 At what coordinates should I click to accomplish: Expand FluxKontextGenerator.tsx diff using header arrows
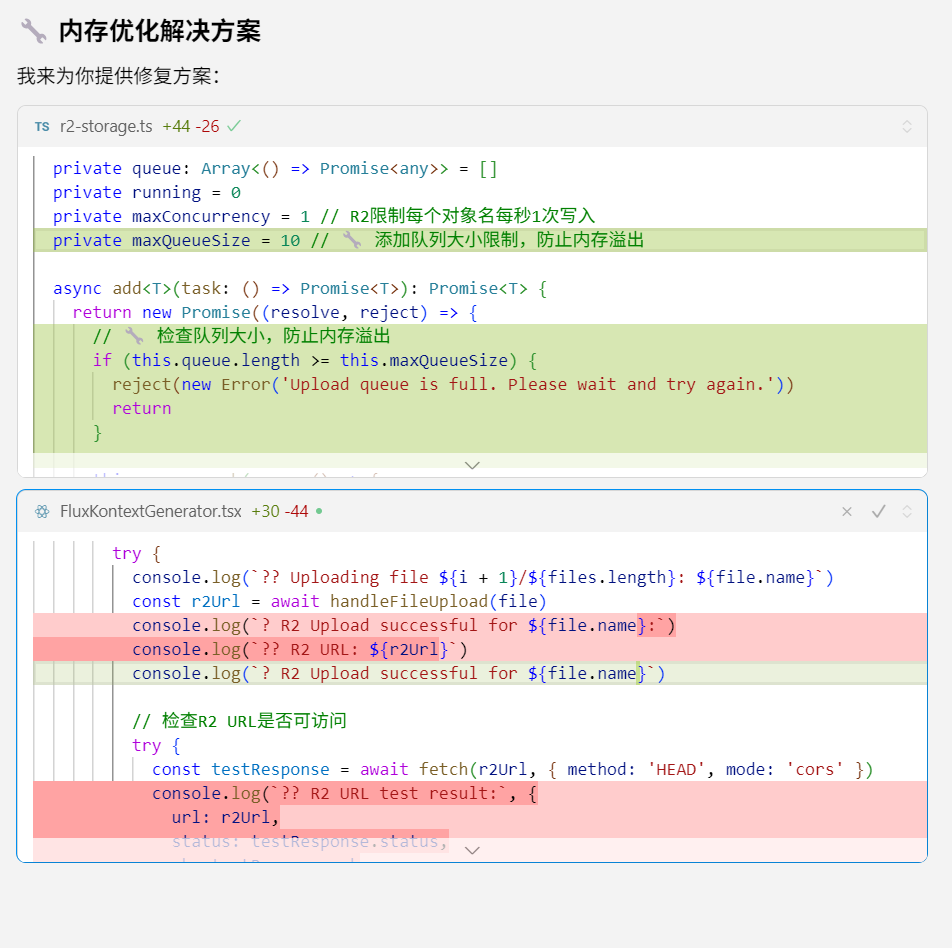(906, 511)
